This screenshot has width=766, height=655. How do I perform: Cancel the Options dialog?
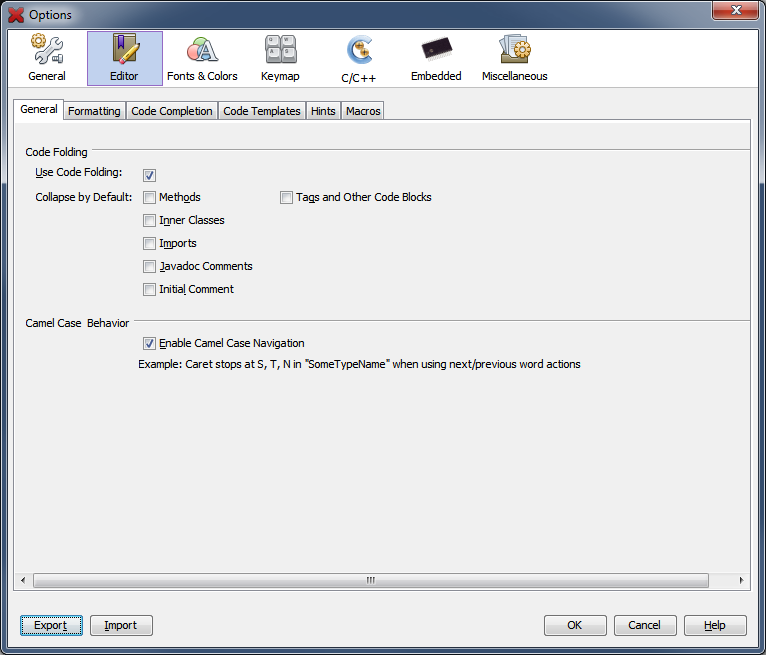click(645, 625)
